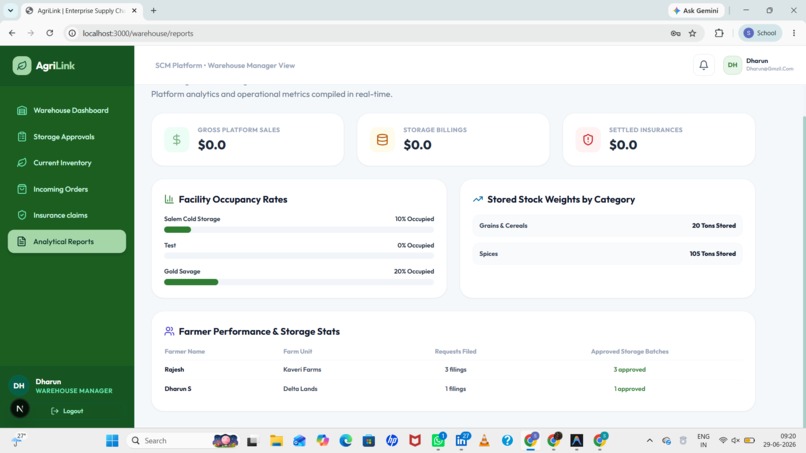Click the shield icon on Settled Insurances

588,139
